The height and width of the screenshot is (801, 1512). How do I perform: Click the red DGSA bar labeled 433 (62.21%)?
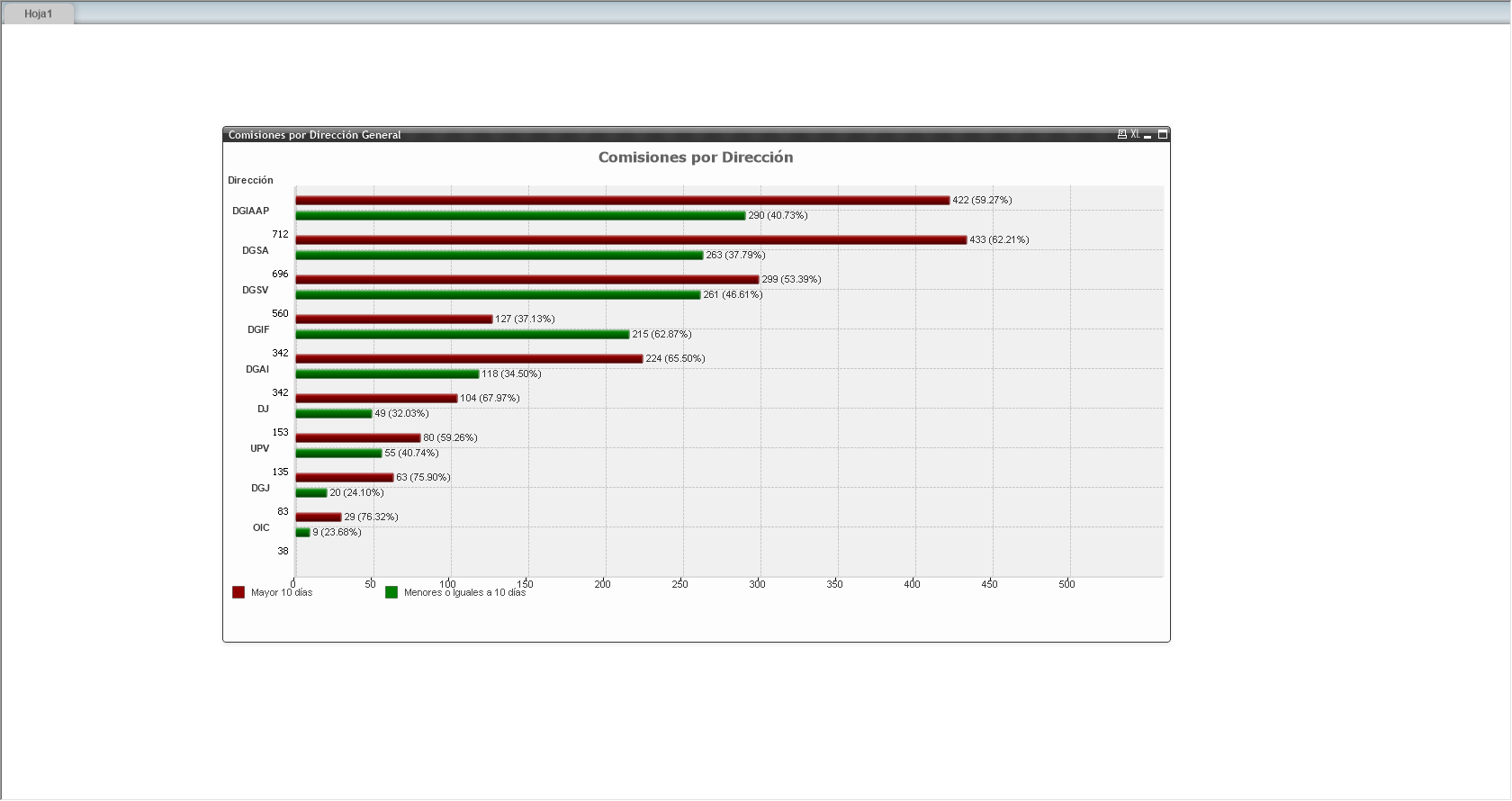[x=632, y=239]
